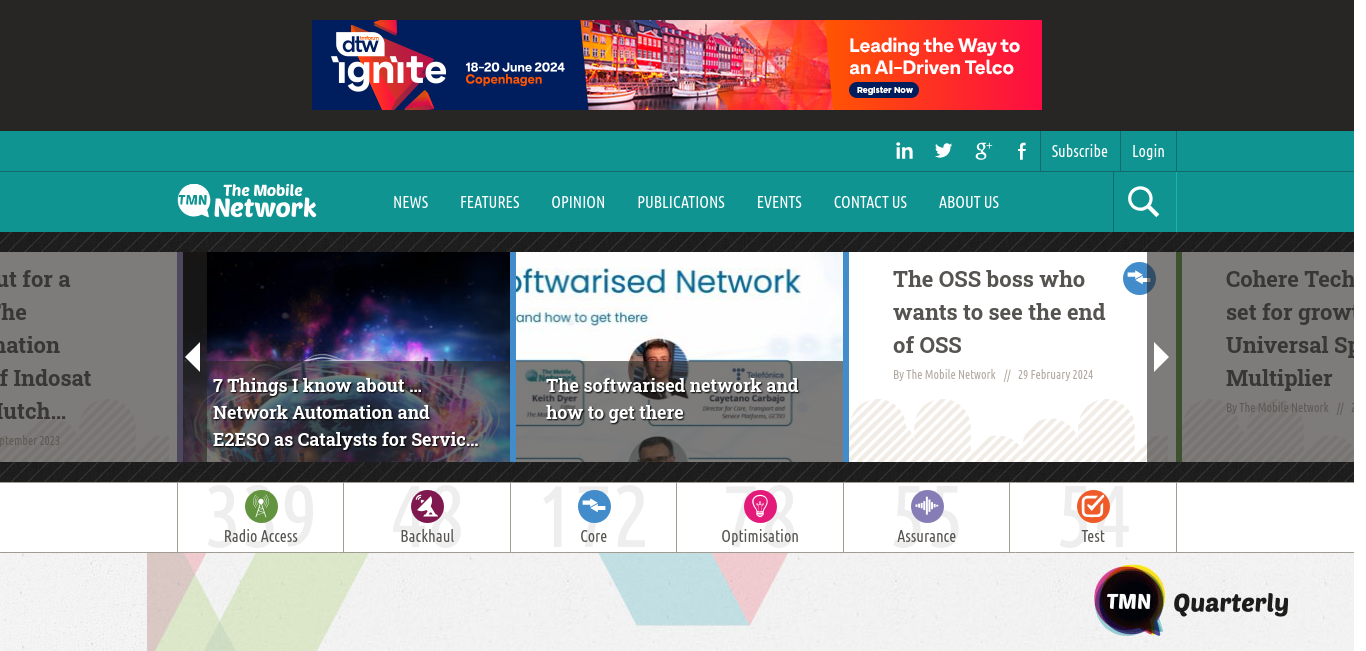
Task: Open the News menu item
Action: [410, 202]
